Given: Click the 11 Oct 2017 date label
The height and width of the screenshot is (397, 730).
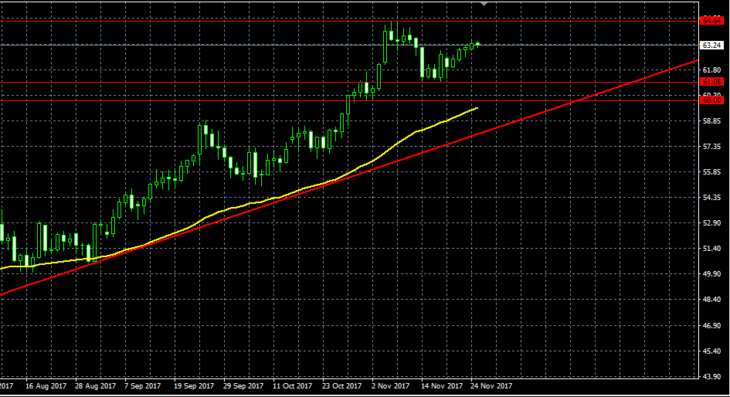Looking at the screenshot, I should [292, 386].
